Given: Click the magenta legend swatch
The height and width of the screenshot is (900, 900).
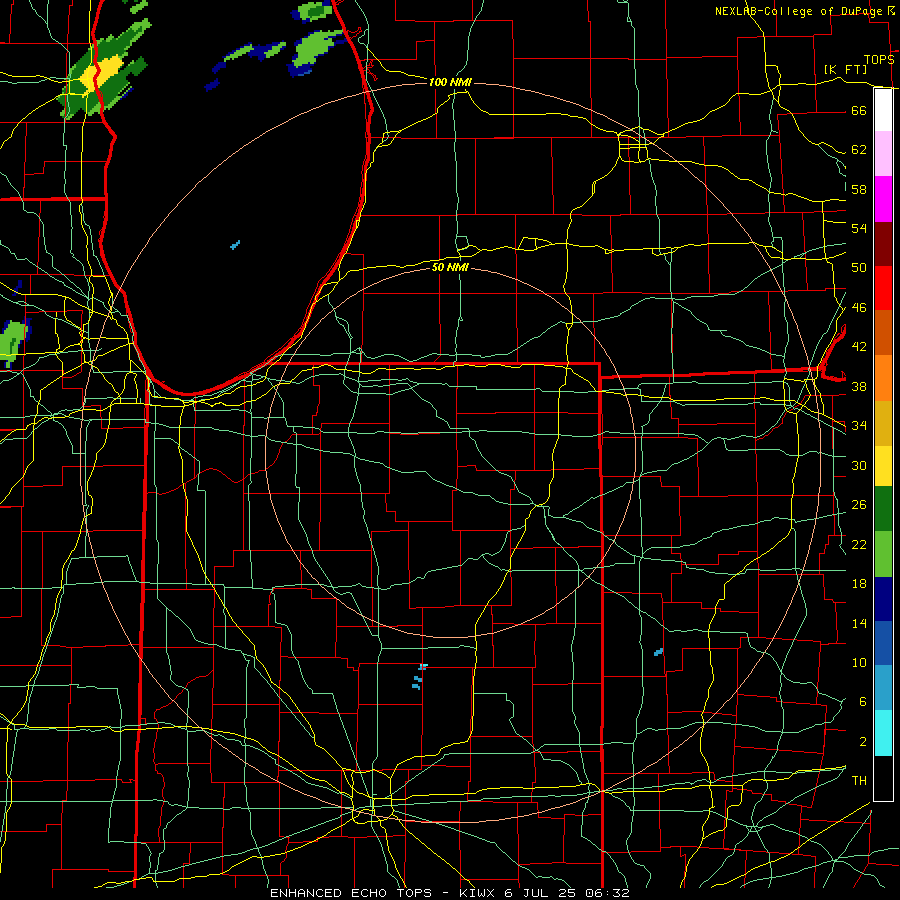Looking at the screenshot, I should 883,199.
